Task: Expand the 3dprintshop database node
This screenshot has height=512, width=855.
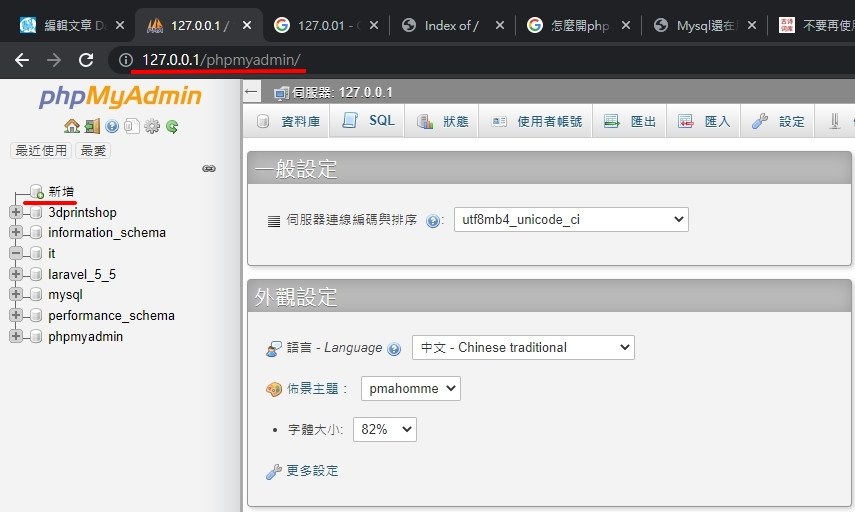Action: click(16, 212)
